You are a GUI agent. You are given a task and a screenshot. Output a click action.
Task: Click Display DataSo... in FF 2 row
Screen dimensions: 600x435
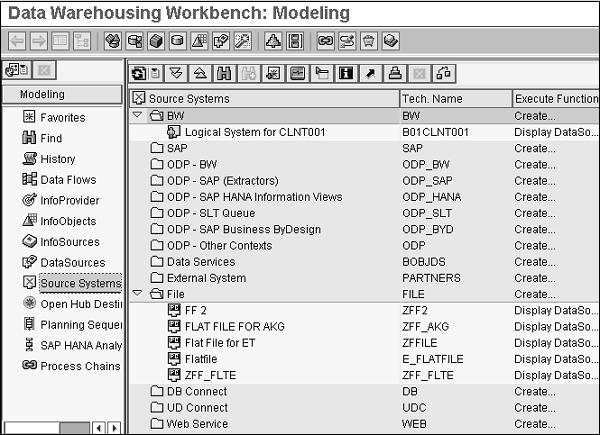click(556, 310)
